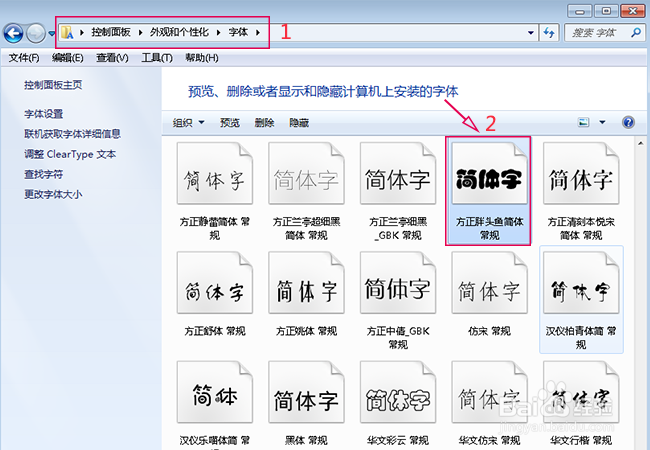Click the 预览 toolbar button
The width and height of the screenshot is (650, 450).
coord(230,123)
